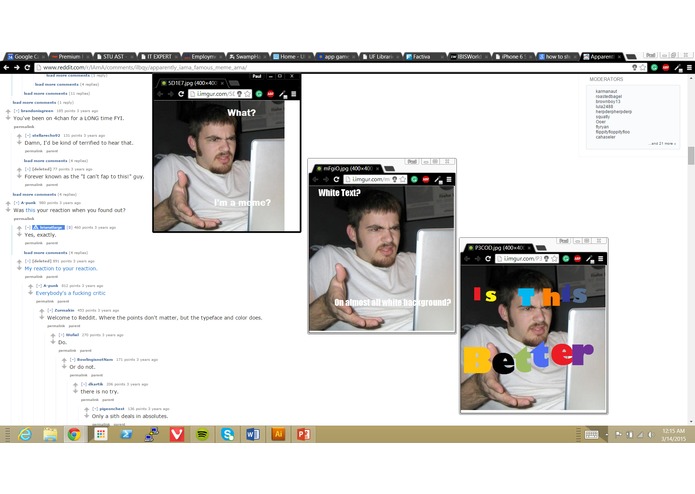Open the "Everybody's a fucking critic" link
Screen dimensions: 695x494
[x=70, y=293]
